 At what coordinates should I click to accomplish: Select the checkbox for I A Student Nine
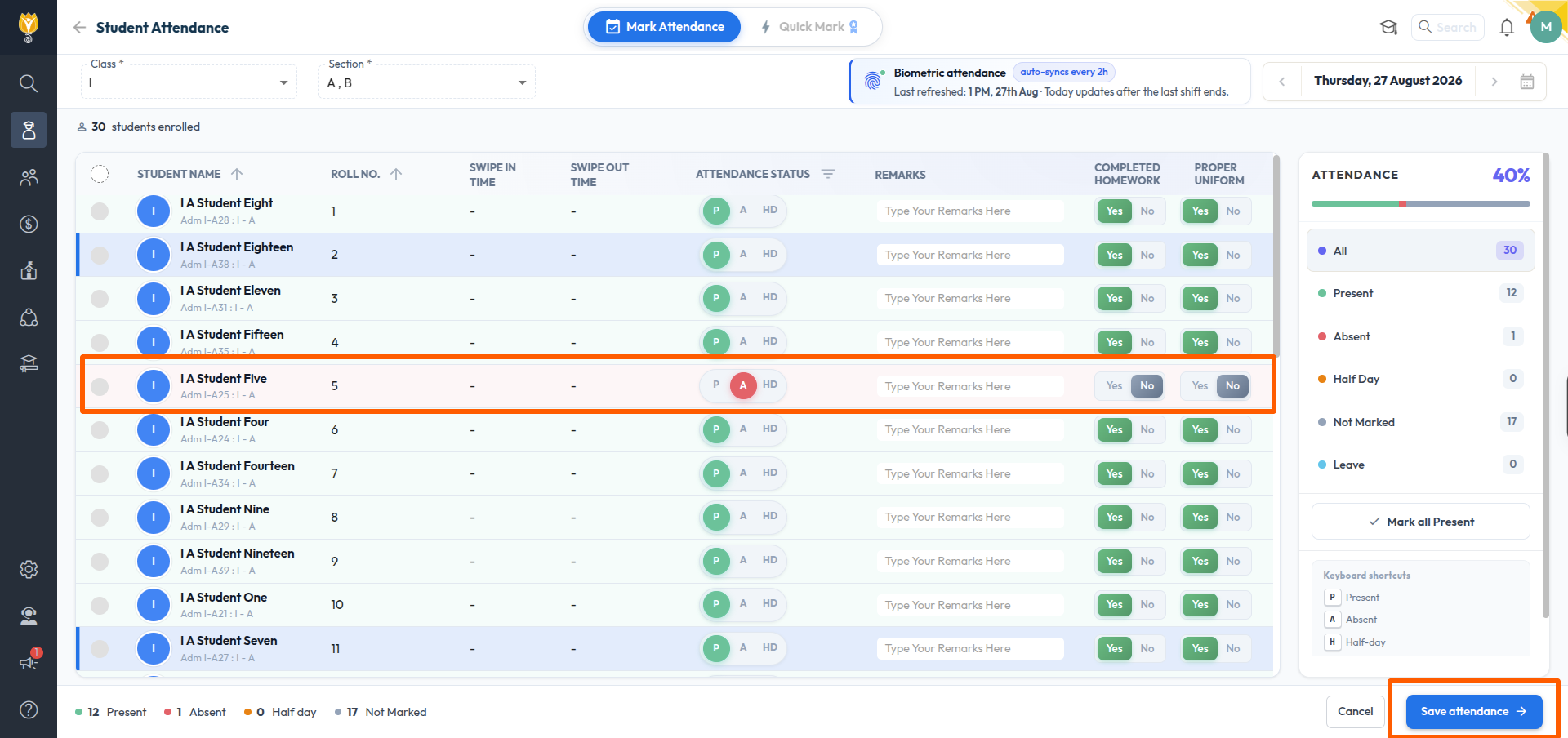100,517
